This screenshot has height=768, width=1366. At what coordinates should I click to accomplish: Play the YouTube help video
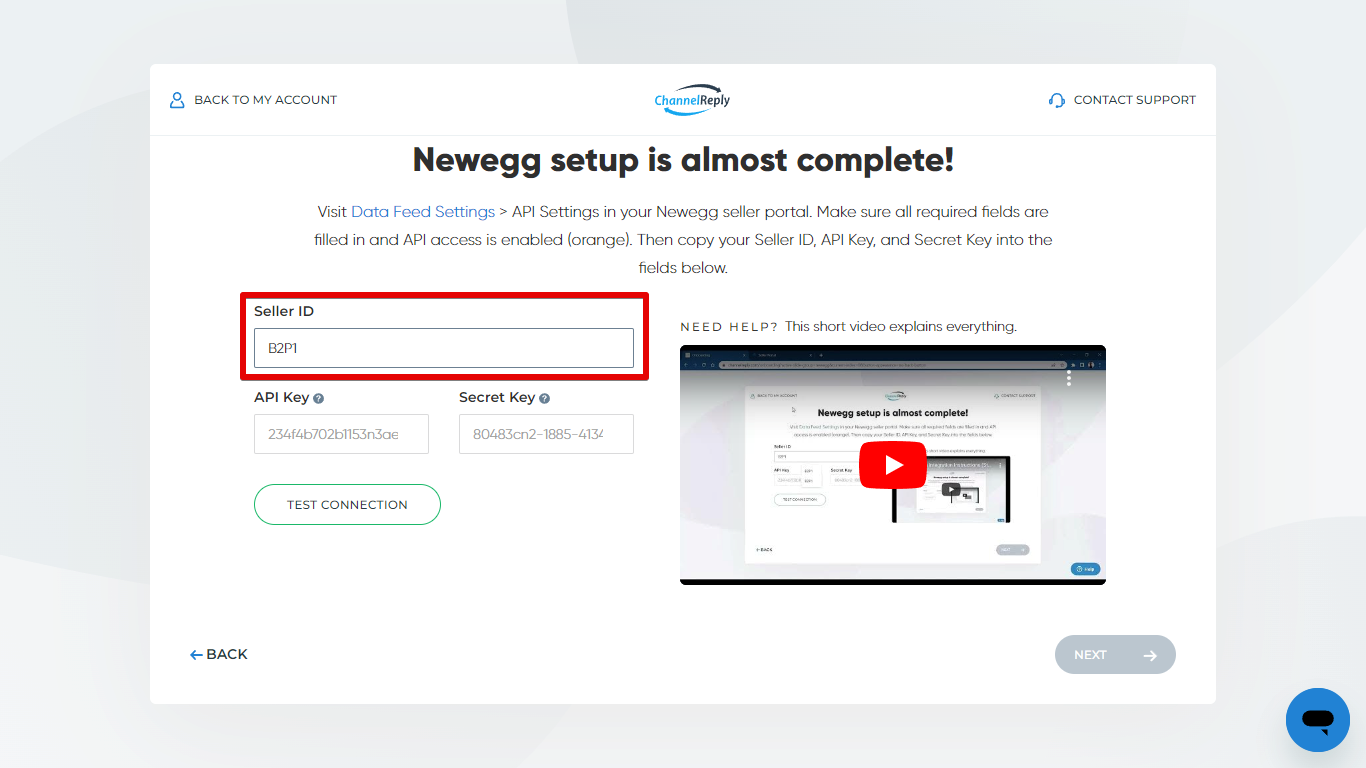893,465
